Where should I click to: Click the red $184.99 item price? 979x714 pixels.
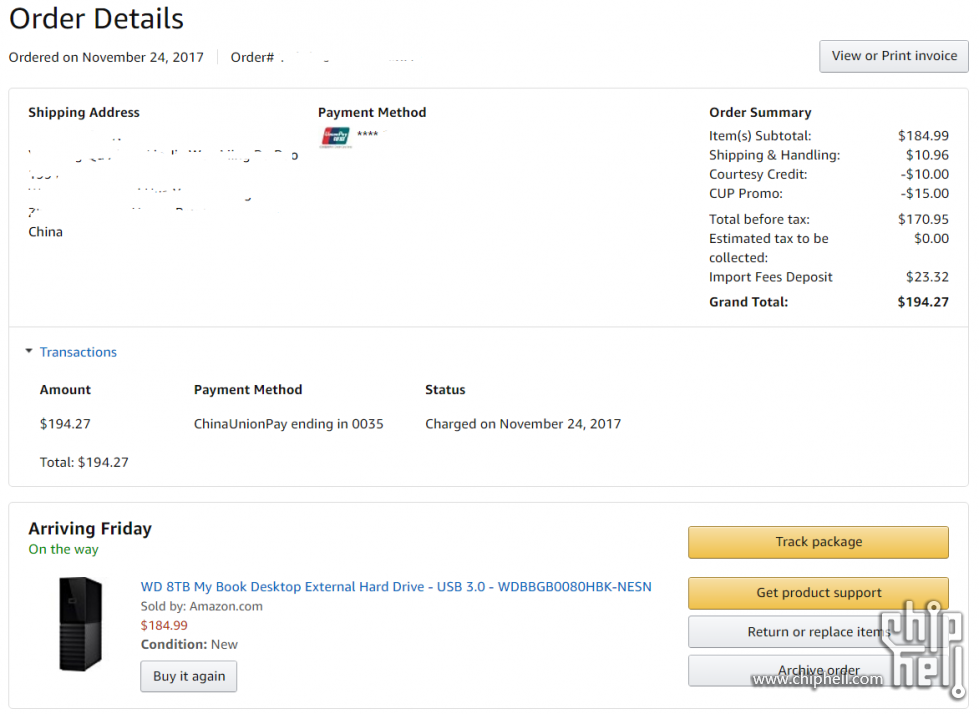pyautogui.click(x=164, y=626)
